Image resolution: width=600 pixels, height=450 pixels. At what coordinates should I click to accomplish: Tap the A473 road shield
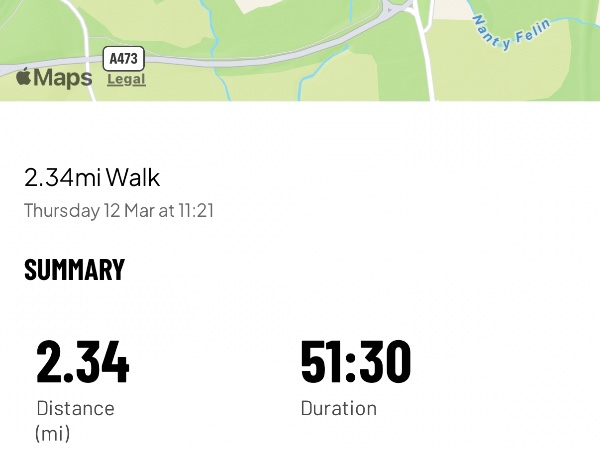click(124, 60)
